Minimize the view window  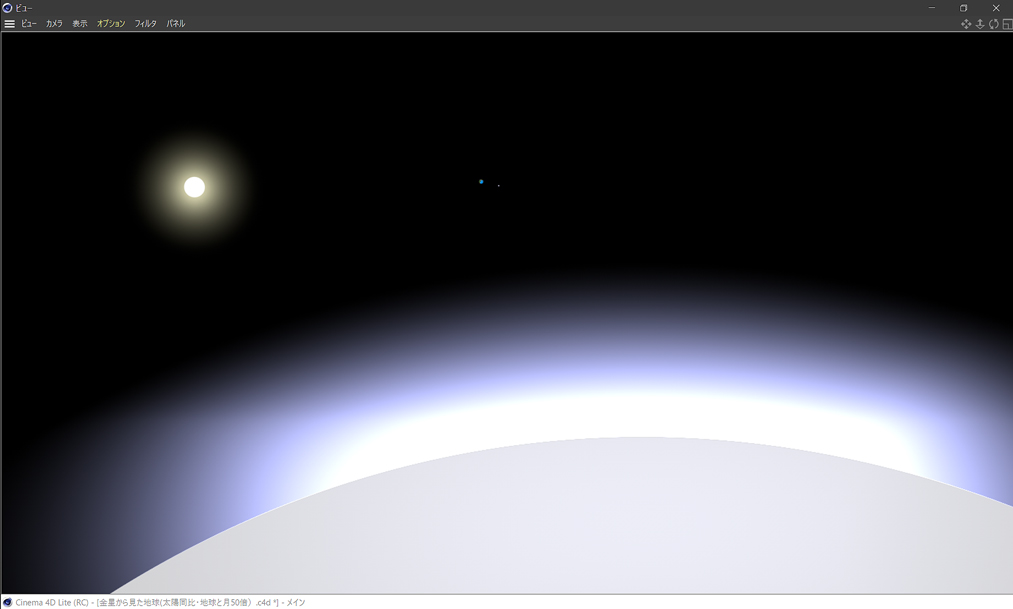click(931, 8)
